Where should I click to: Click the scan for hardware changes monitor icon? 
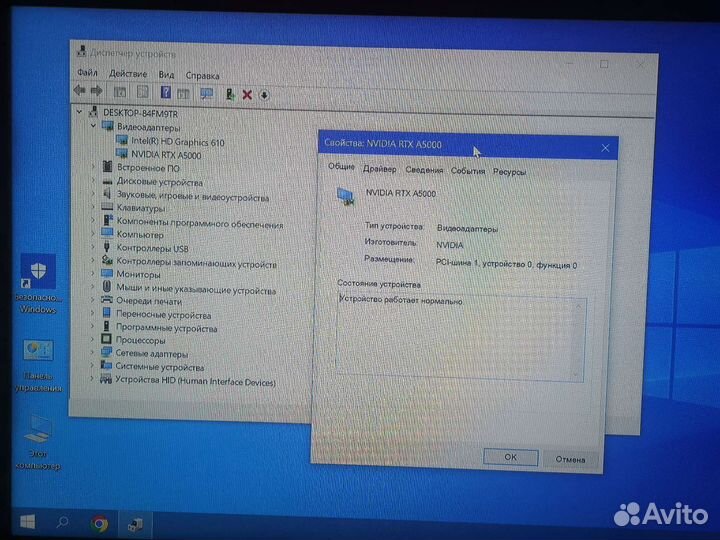[207, 94]
